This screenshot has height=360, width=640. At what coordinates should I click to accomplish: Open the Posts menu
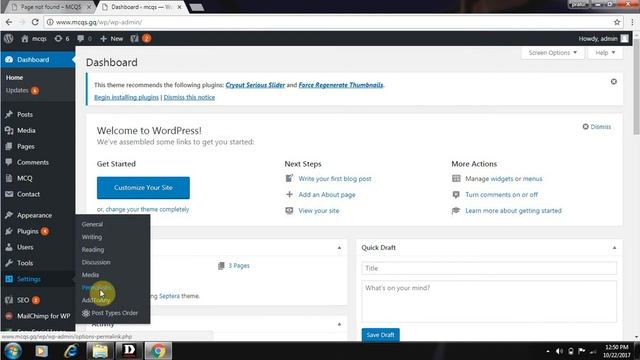point(24,114)
